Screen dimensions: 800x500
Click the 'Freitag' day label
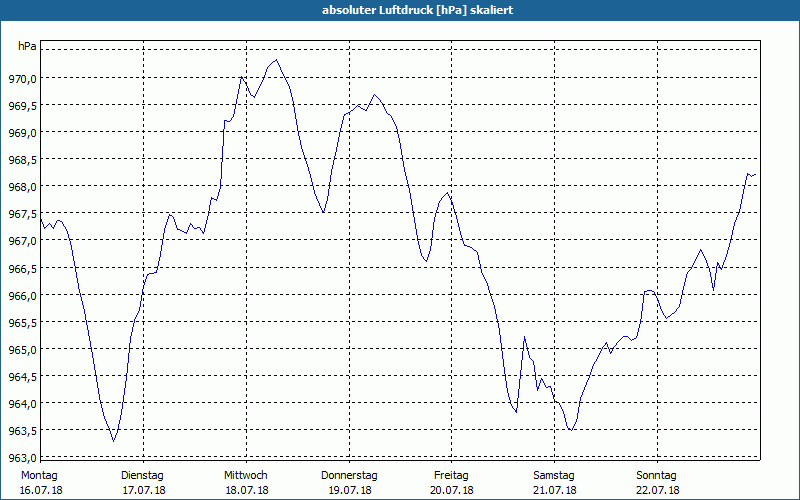tap(451, 476)
